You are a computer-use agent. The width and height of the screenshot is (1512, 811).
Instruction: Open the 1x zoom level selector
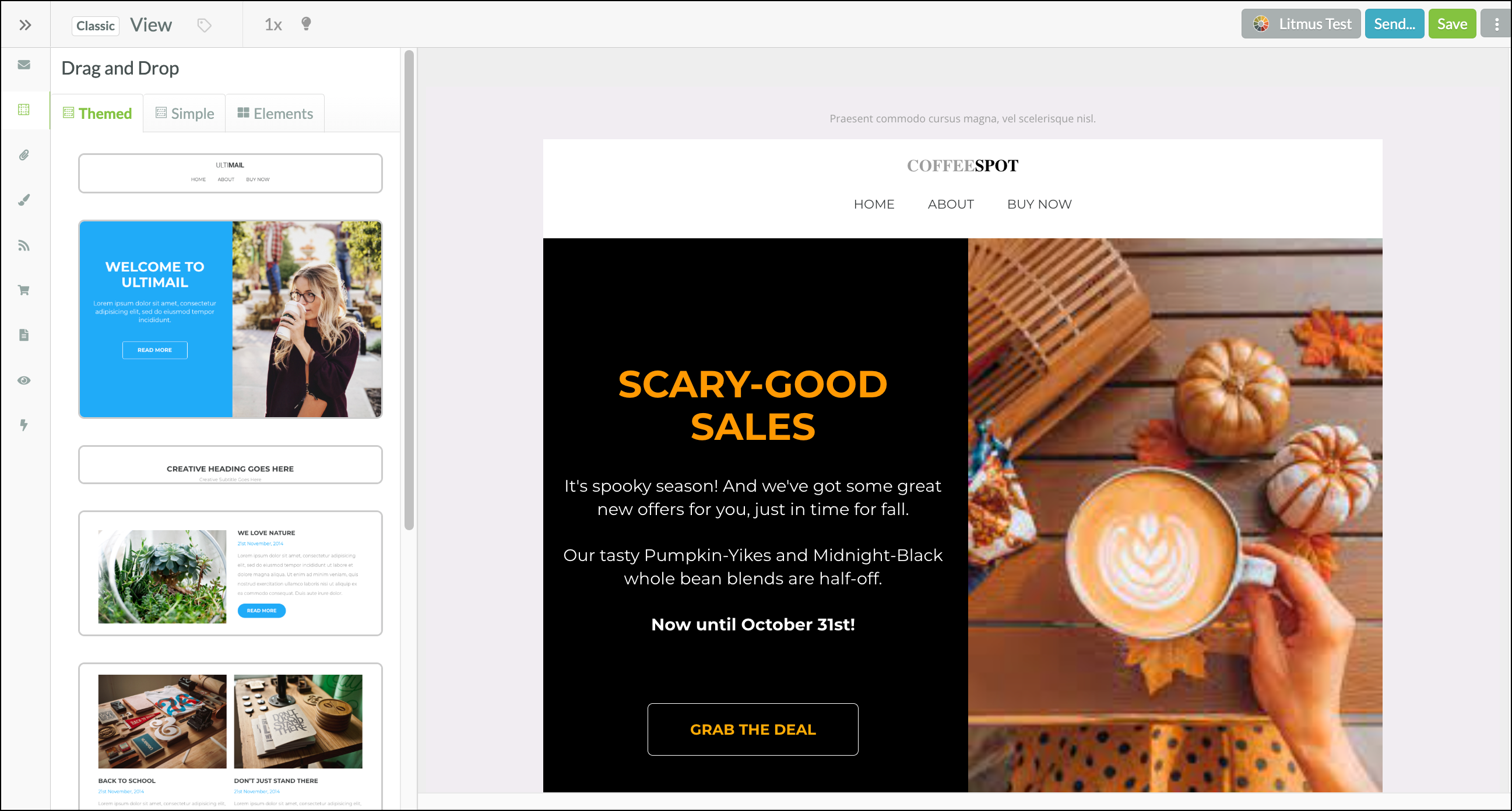[273, 24]
